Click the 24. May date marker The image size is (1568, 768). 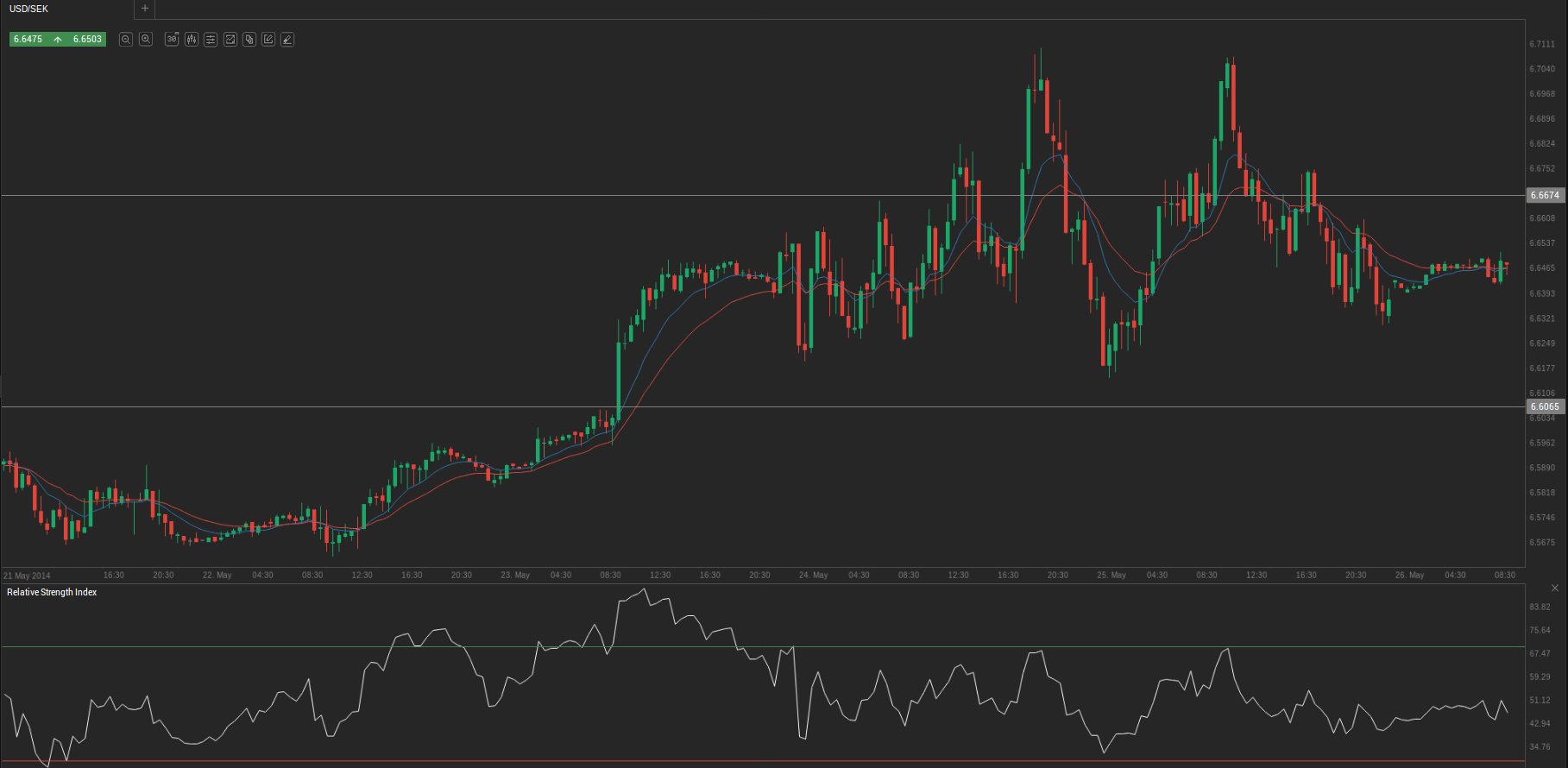[813, 576]
